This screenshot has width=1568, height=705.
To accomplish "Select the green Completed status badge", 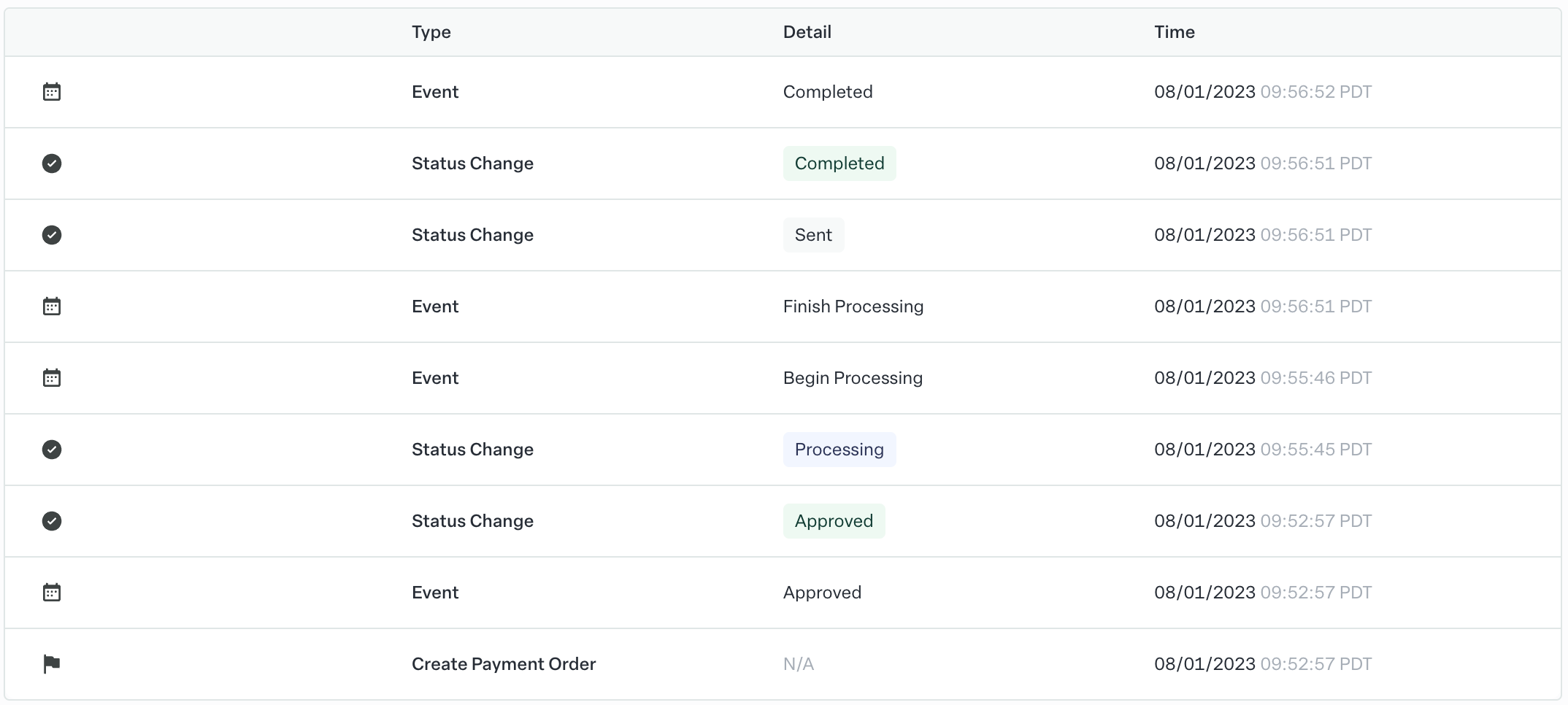I will [839, 163].
